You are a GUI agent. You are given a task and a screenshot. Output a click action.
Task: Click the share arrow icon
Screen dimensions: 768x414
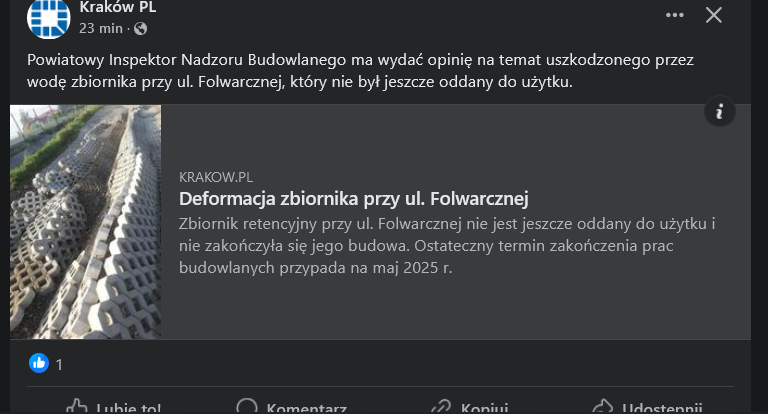[x=602, y=407]
